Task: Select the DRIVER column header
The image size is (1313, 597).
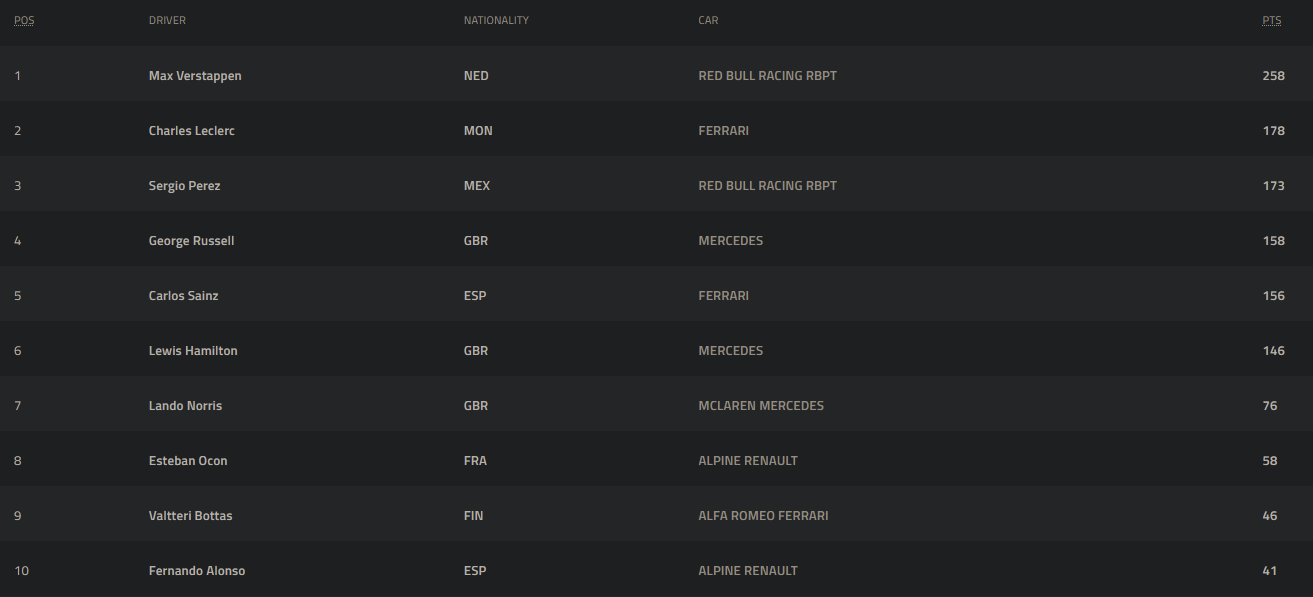Action: click(x=167, y=20)
